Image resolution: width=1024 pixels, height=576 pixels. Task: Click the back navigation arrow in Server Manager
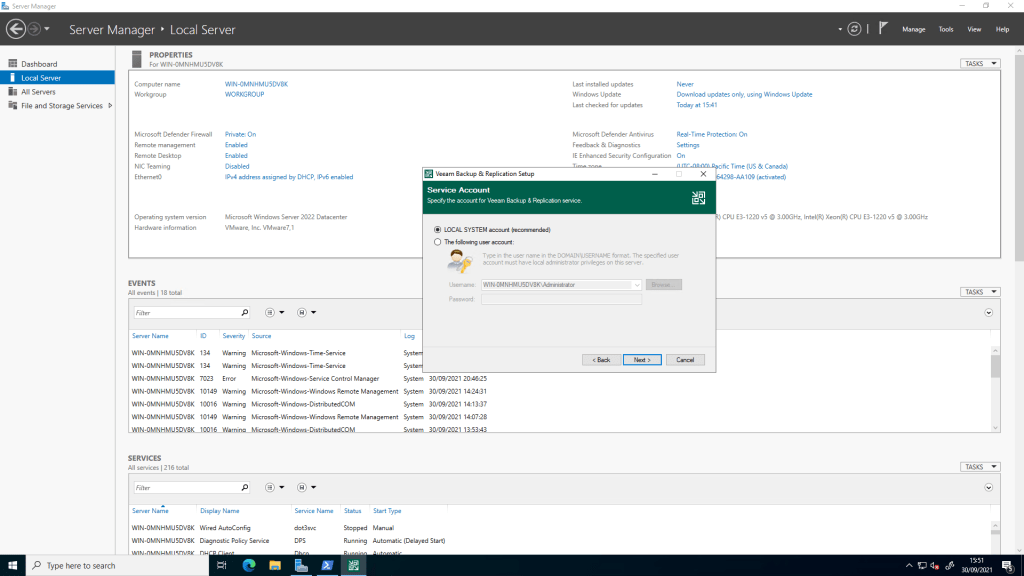[x=16, y=29]
